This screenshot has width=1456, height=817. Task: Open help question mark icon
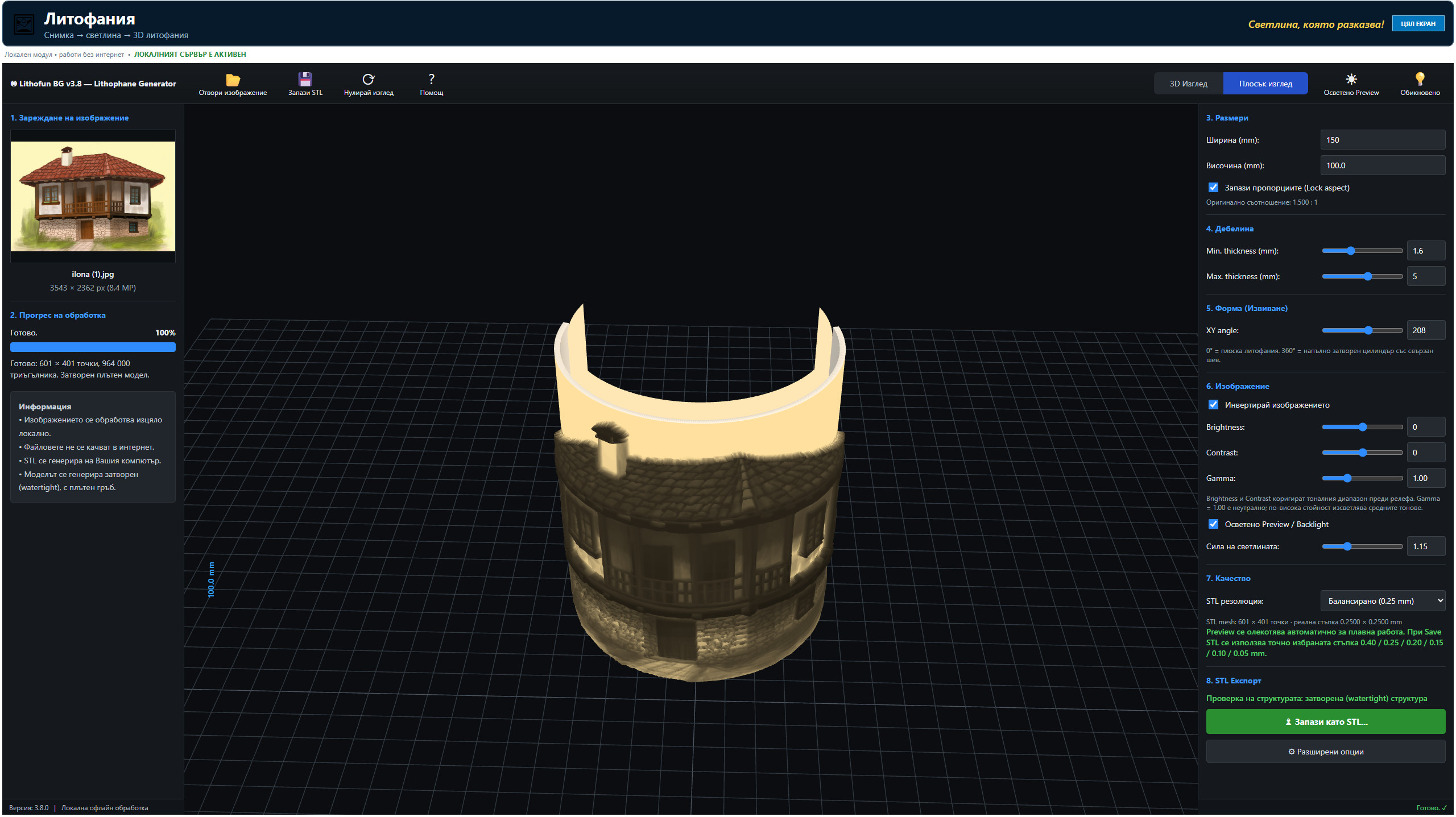point(432,79)
